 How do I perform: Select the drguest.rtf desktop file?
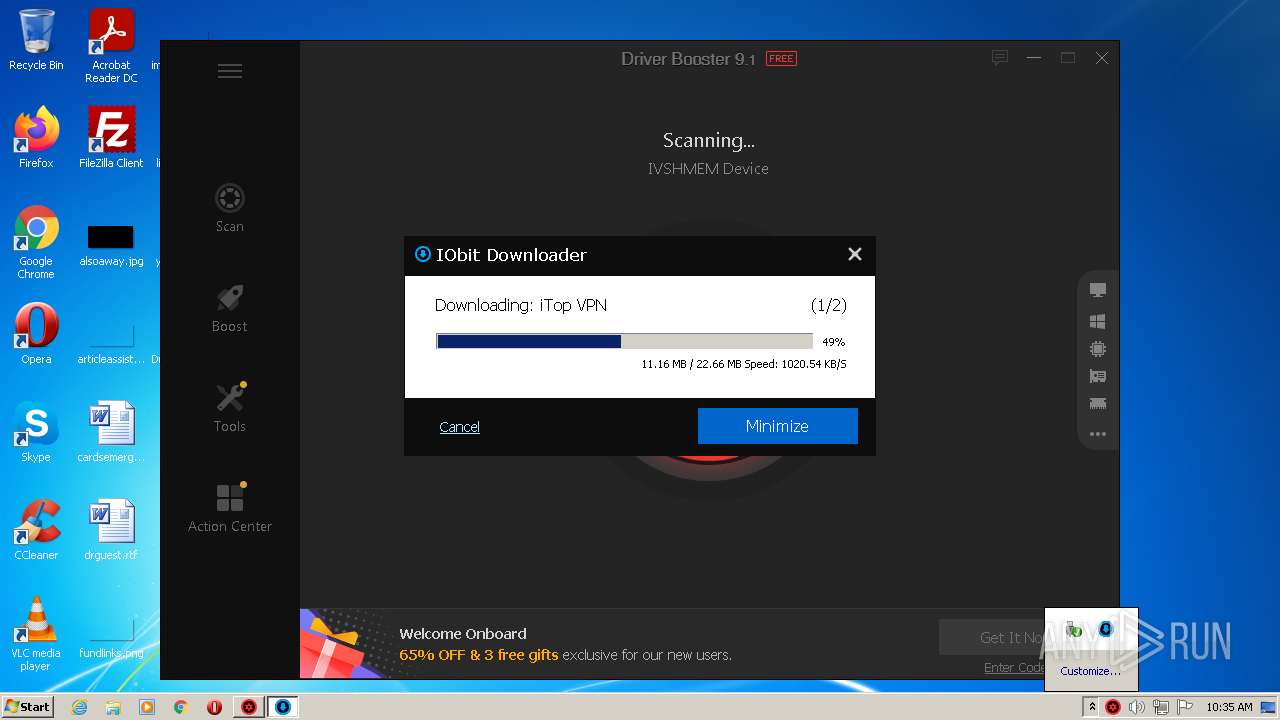(x=111, y=530)
